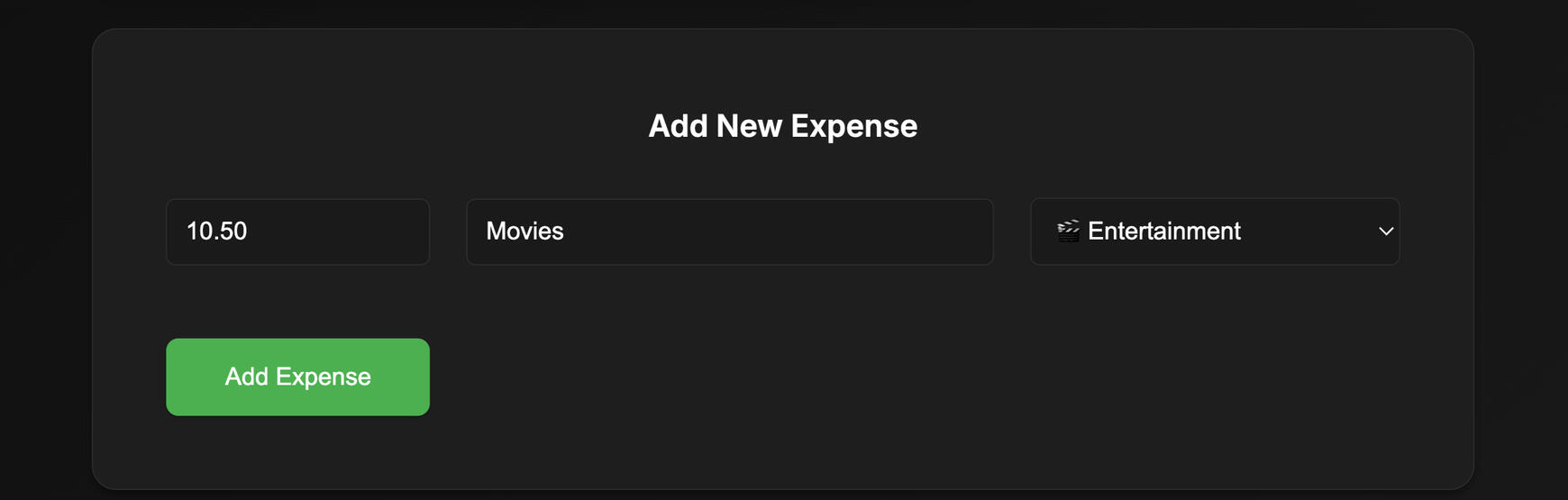This screenshot has height=500, width=1568.
Task: Click the left edge of the amount input
Action: [x=173, y=232]
